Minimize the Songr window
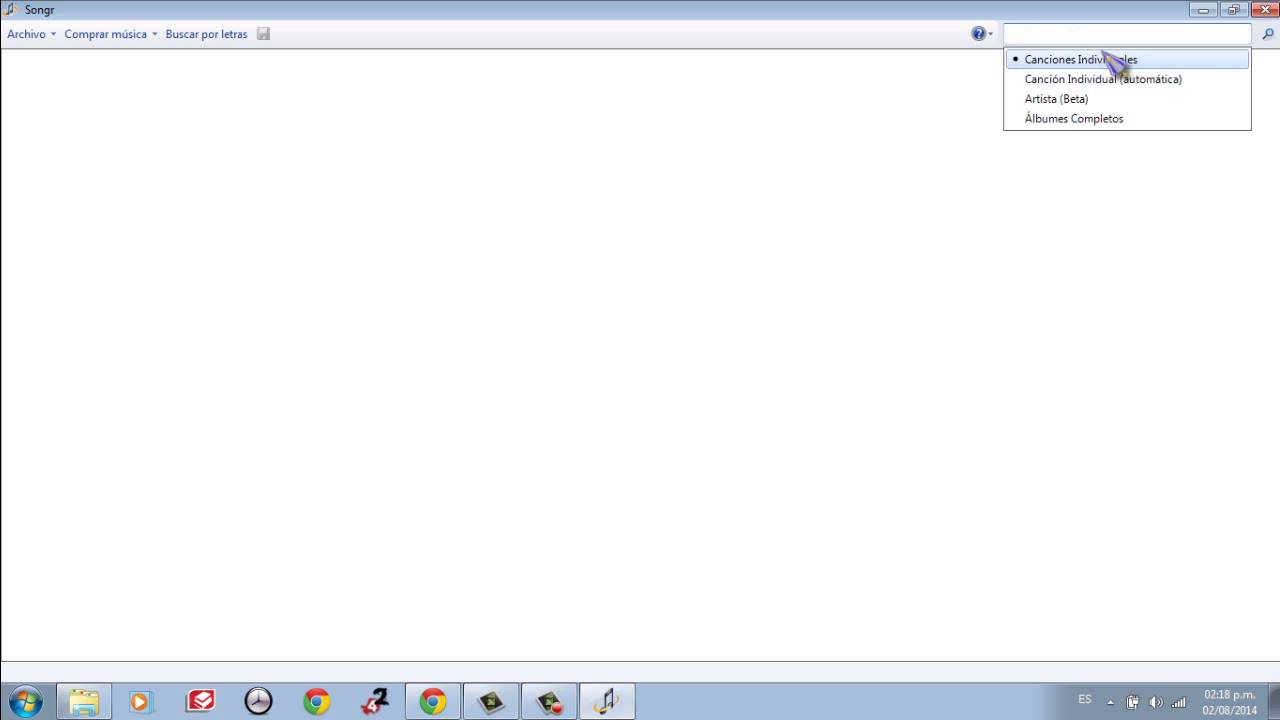Screen dimensions: 1280x720 click(x=1203, y=10)
